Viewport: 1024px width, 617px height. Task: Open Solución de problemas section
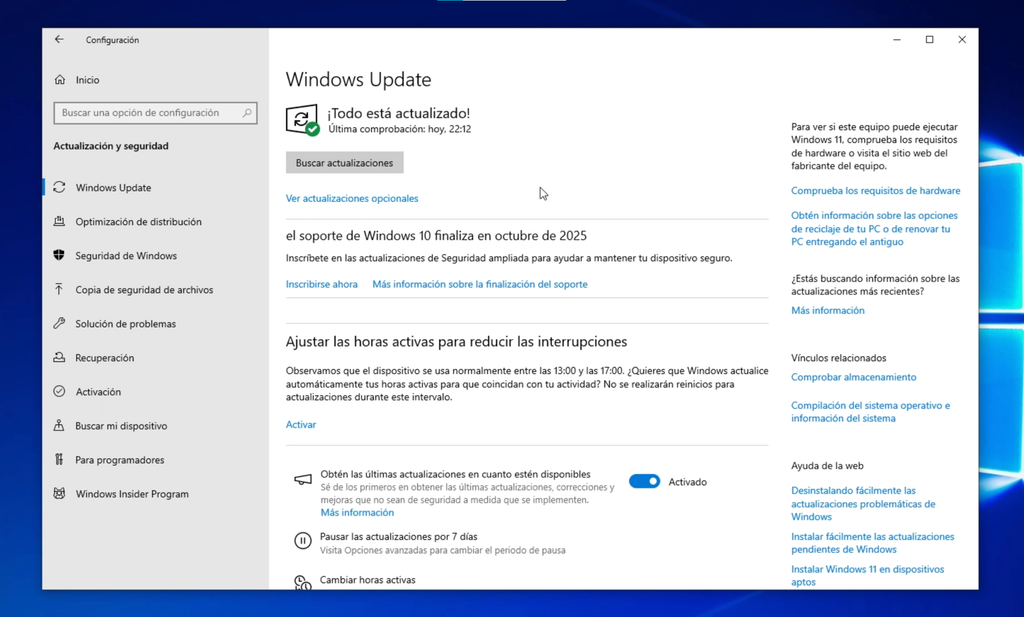click(x=125, y=323)
